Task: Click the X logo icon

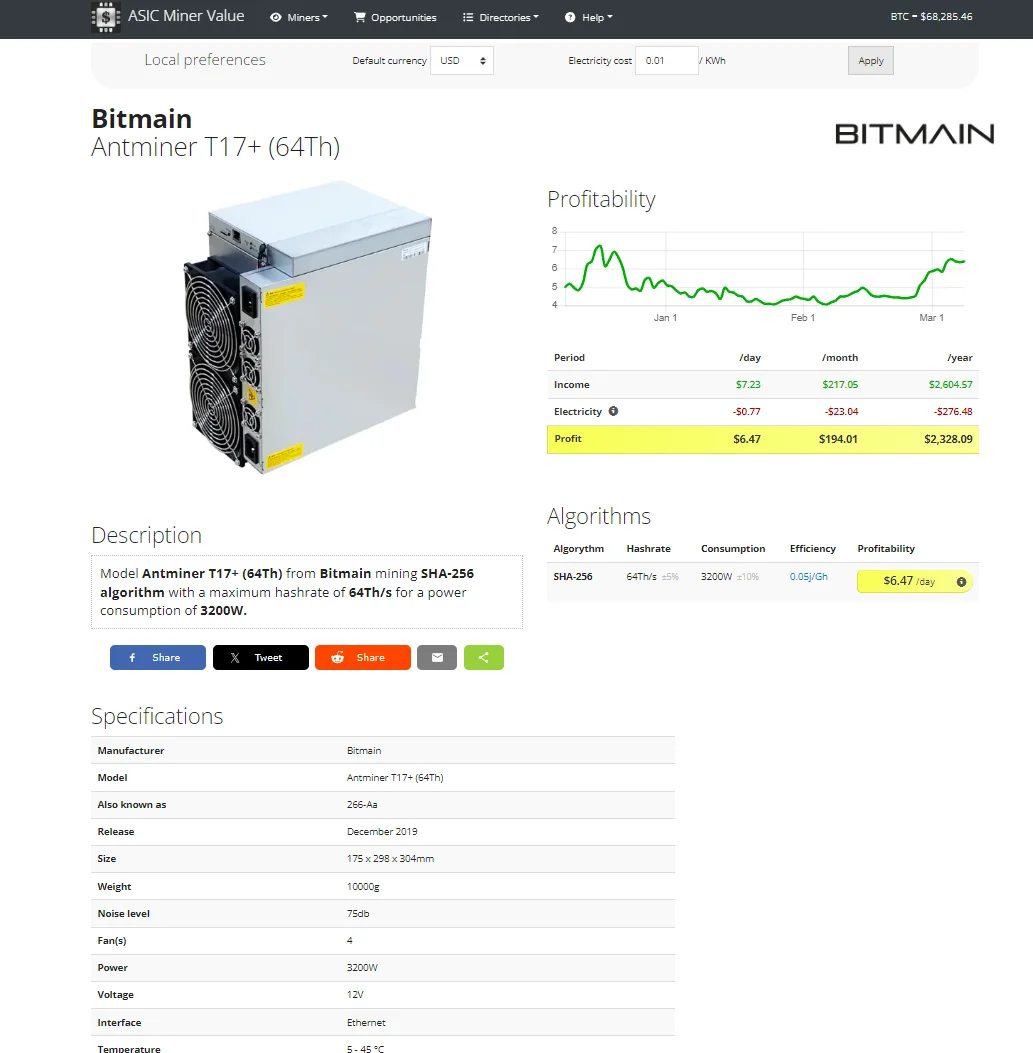Action: click(x=235, y=657)
